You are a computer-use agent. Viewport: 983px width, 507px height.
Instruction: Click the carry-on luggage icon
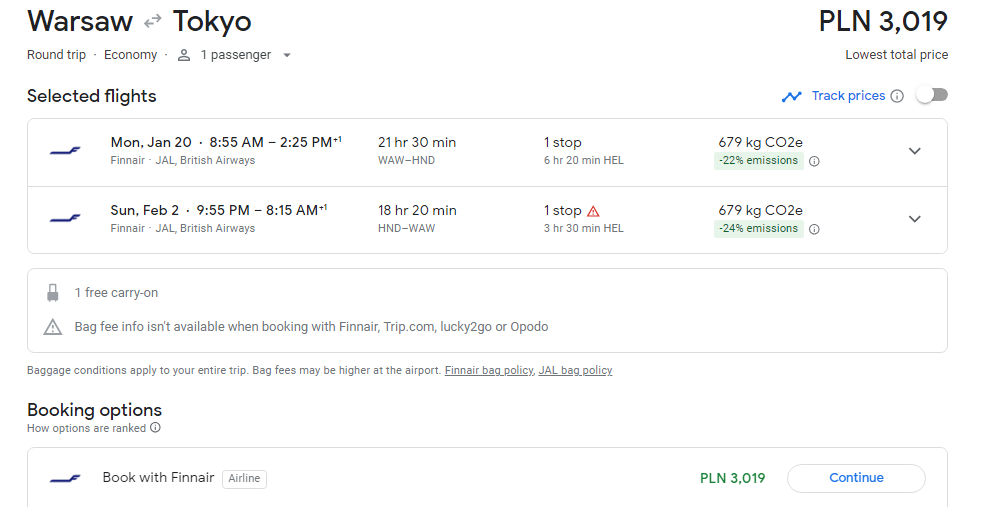[53, 293]
